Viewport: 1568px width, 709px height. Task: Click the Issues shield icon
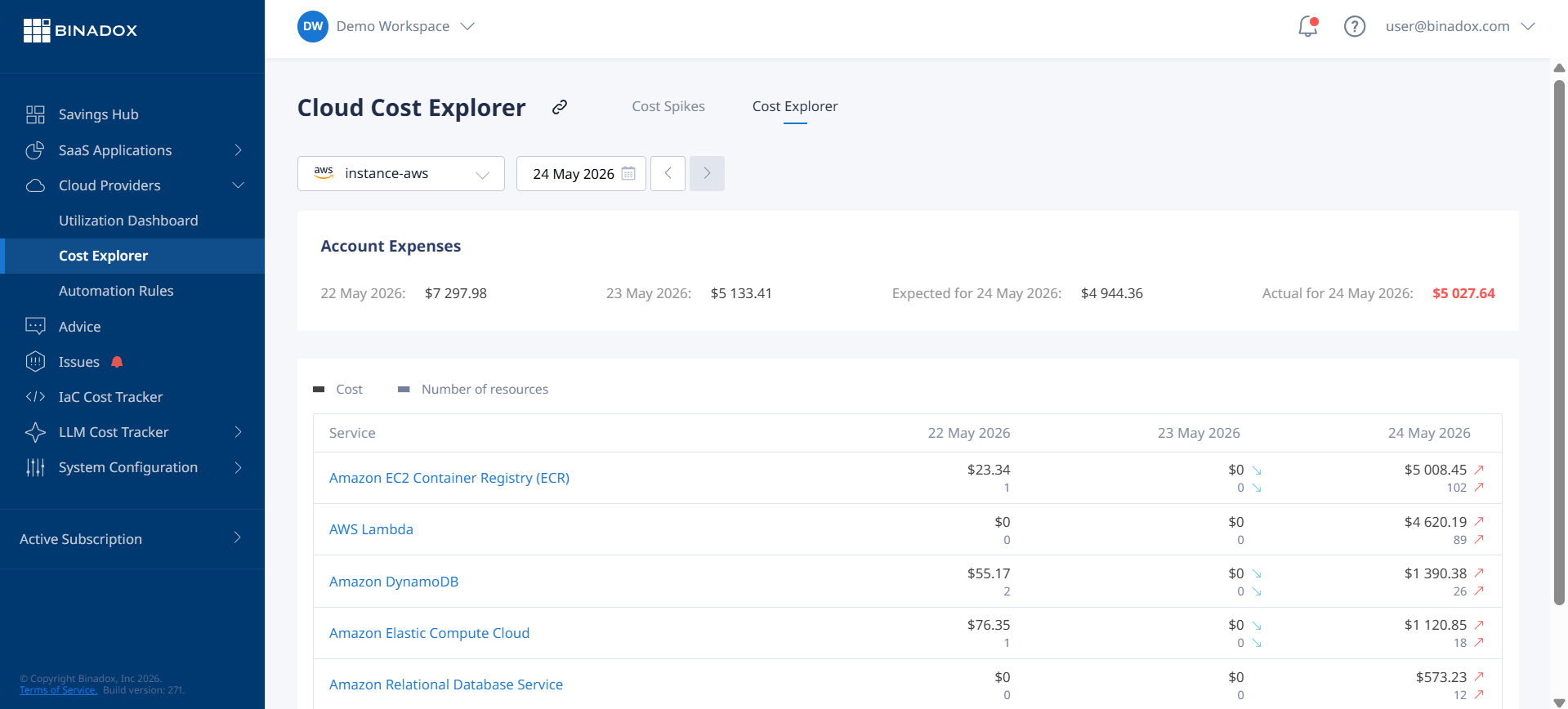pyautogui.click(x=35, y=362)
